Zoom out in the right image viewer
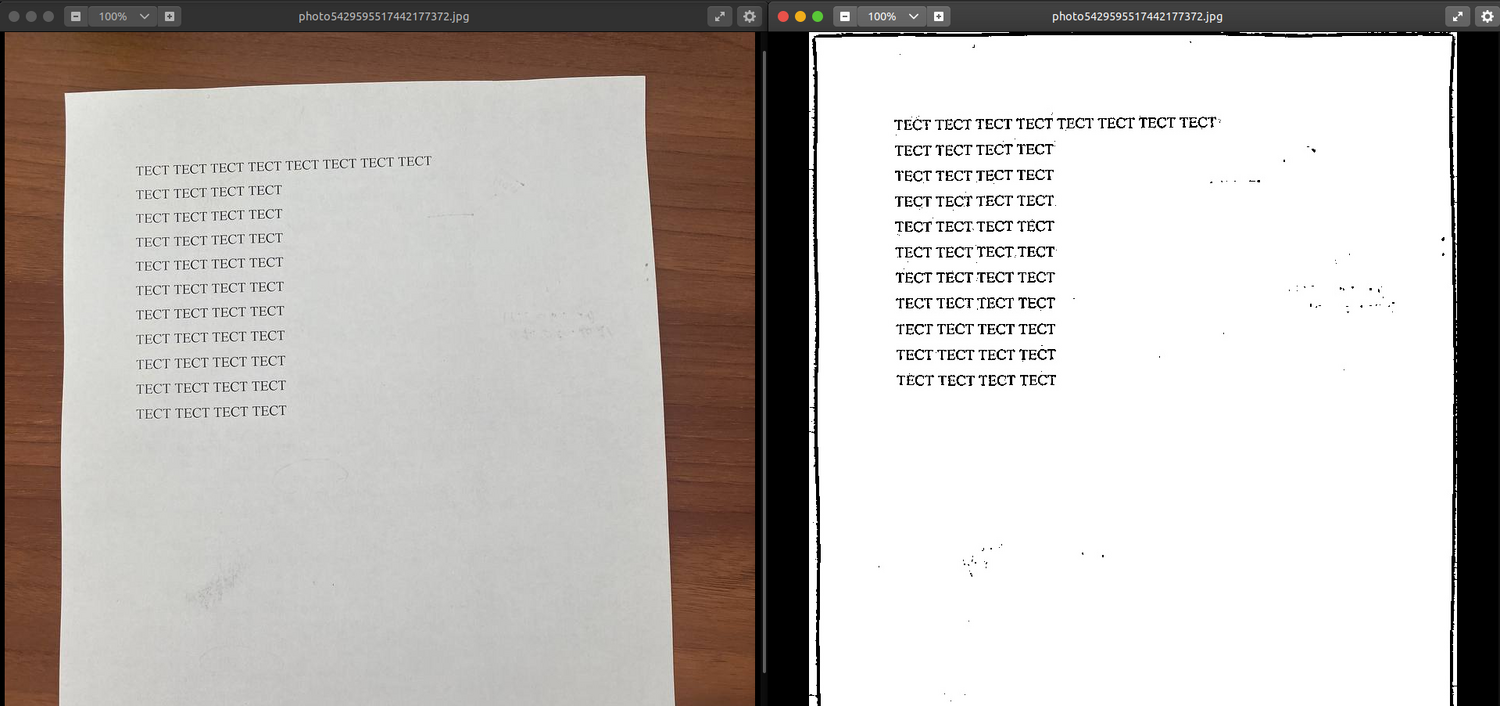The width and height of the screenshot is (1500, 706). pyautogui.click(x=843, y=16)
